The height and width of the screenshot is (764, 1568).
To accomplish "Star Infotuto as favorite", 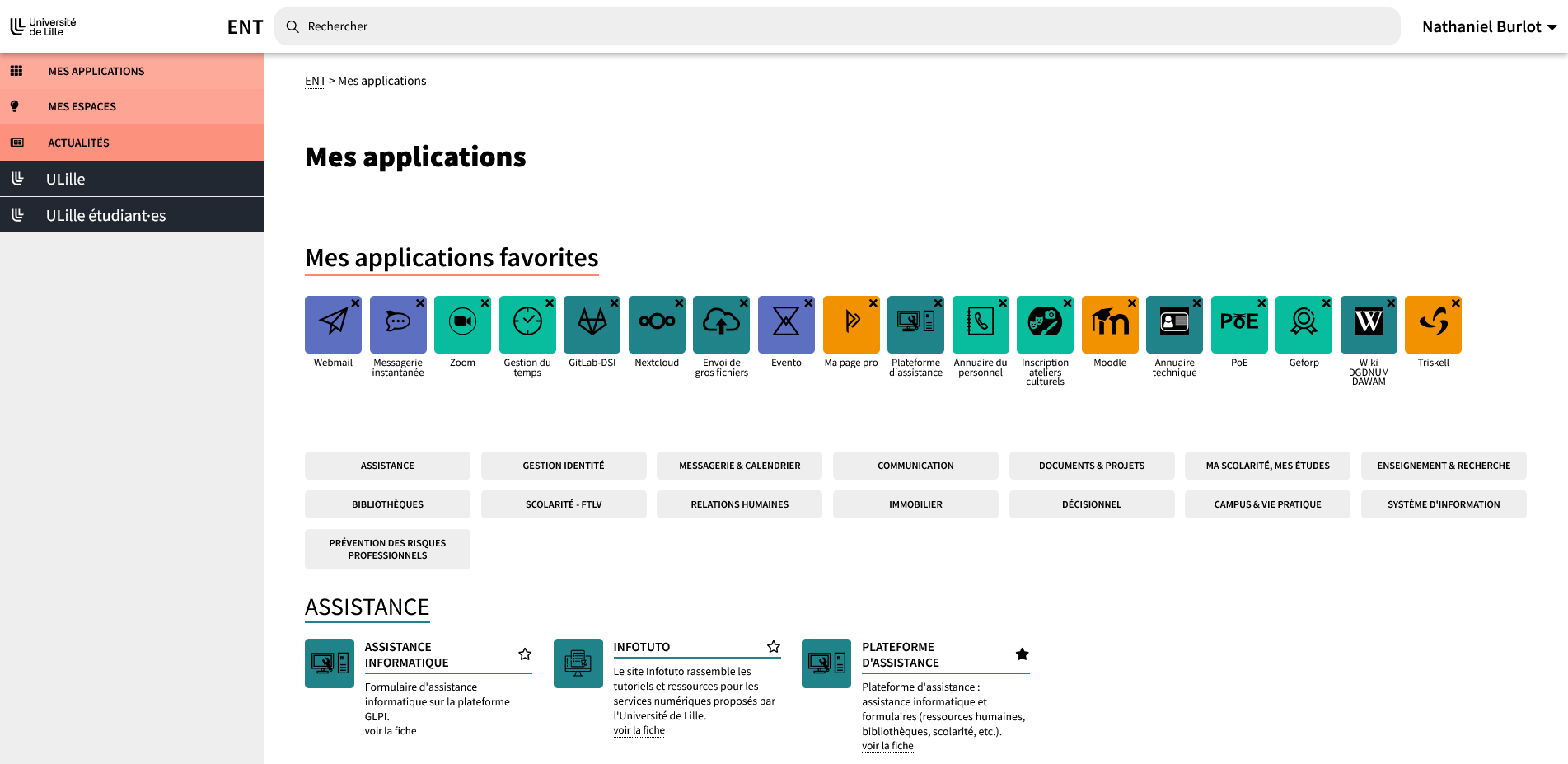I will click(x=774, y=647).
